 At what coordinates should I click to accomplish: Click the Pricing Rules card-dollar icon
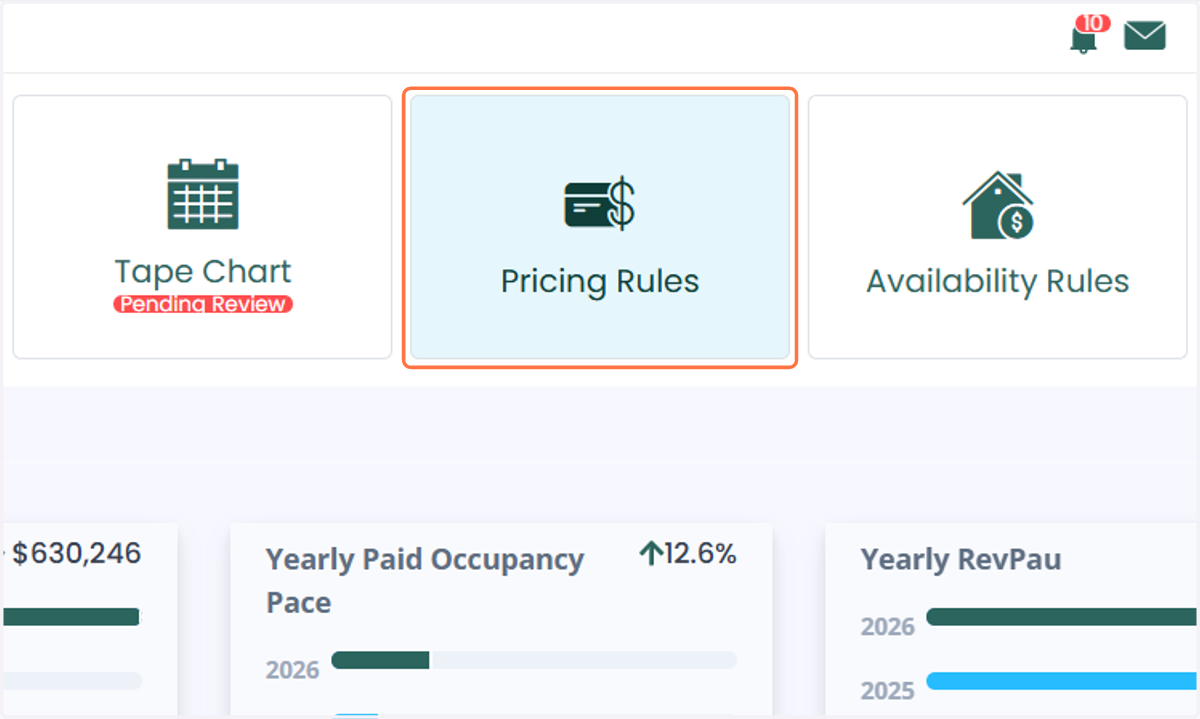click(600, 203)
